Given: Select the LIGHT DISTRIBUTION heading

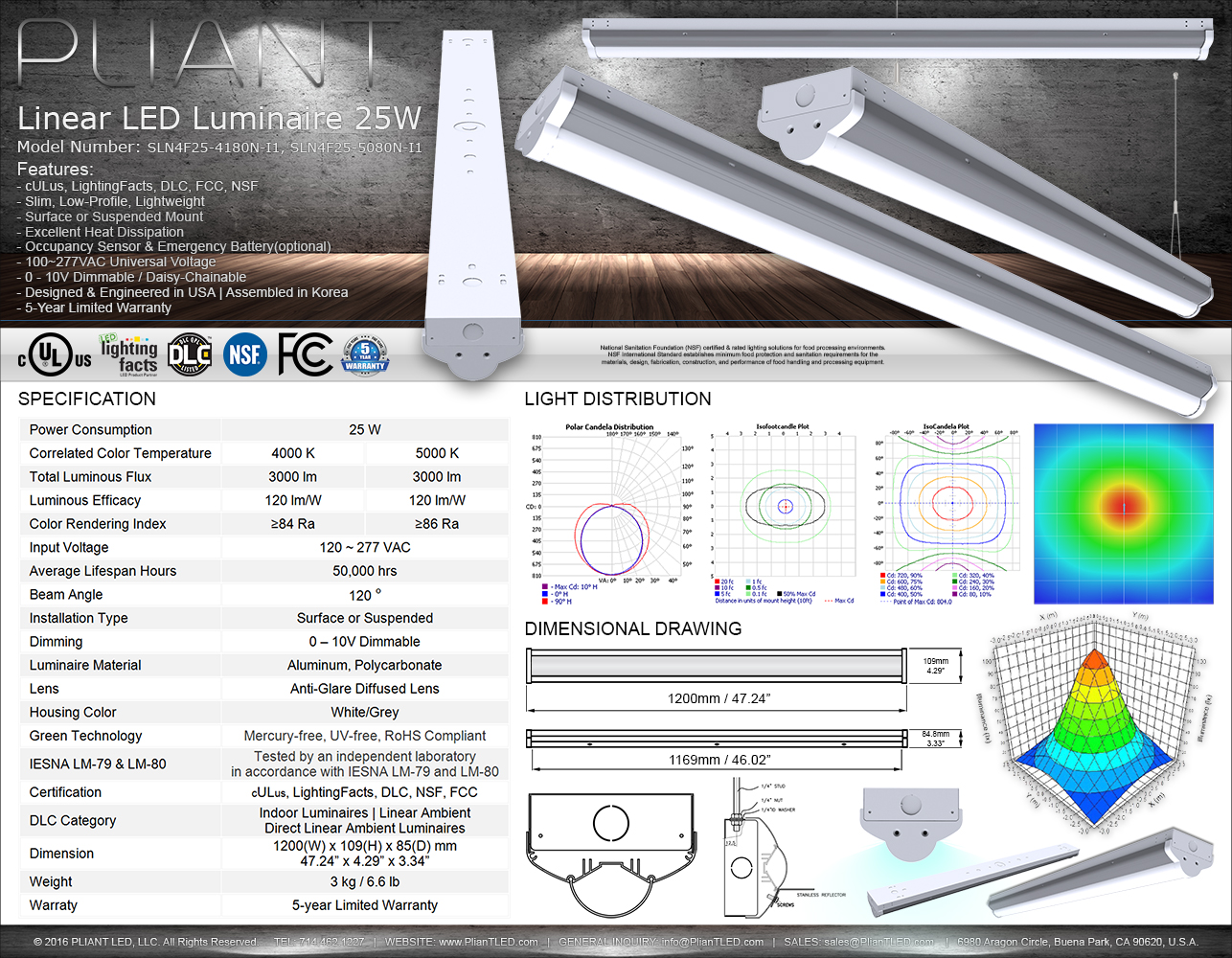Looking at the screenshot, I should click(x=618, y=399).
